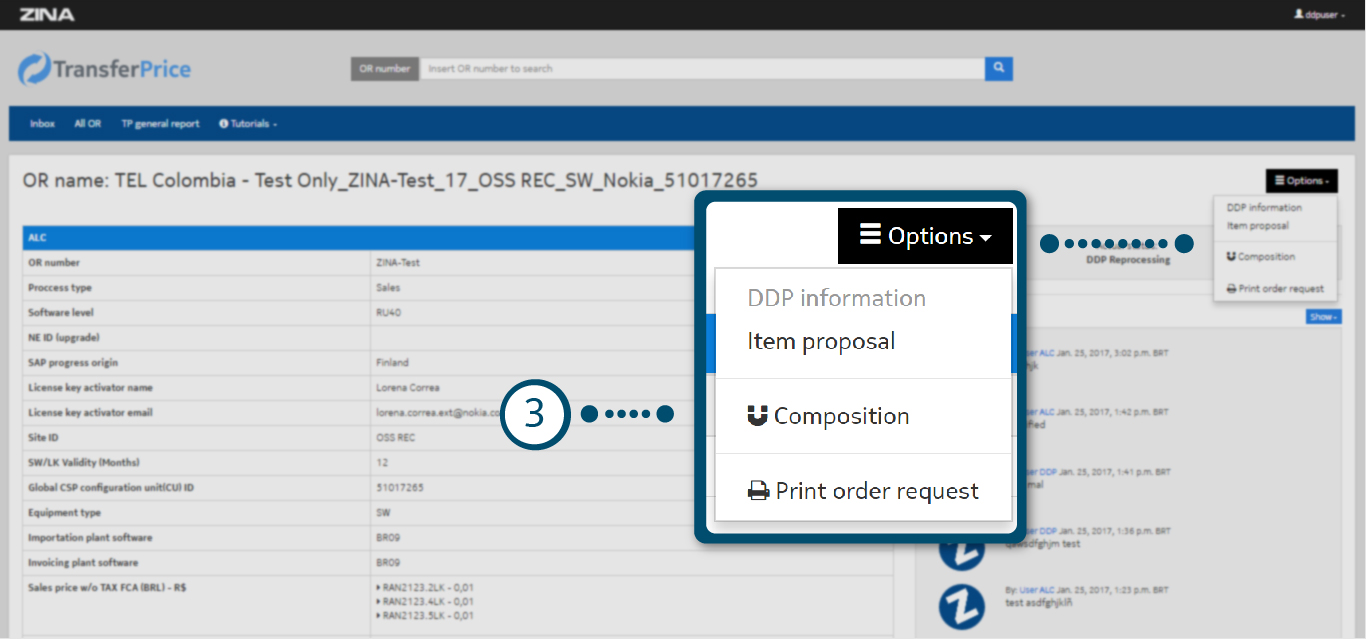Click the TransferPrice logo
1366x639 pixels.
[105, 69]
